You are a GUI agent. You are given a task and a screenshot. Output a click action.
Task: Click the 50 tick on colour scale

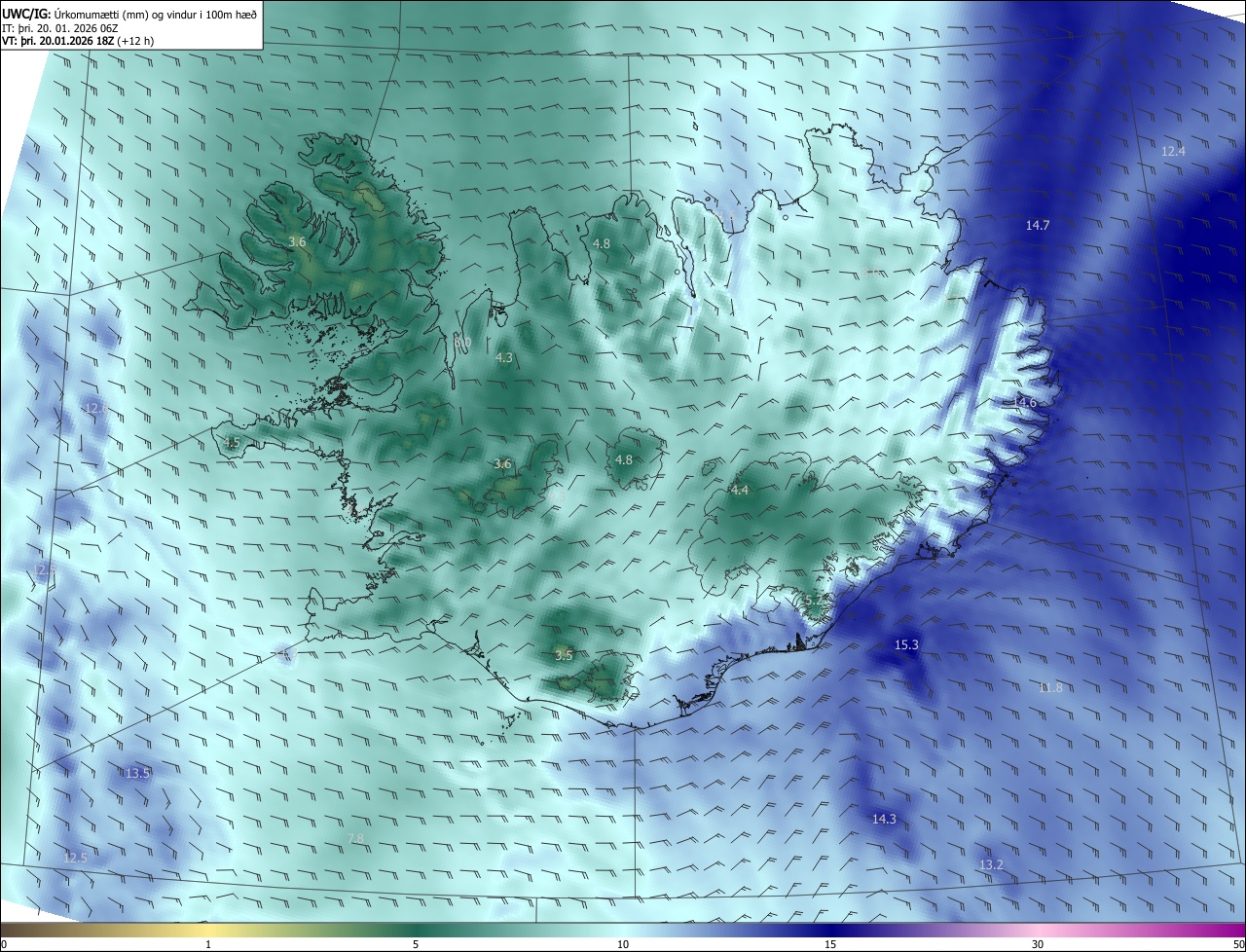(x=1238, y=944)
